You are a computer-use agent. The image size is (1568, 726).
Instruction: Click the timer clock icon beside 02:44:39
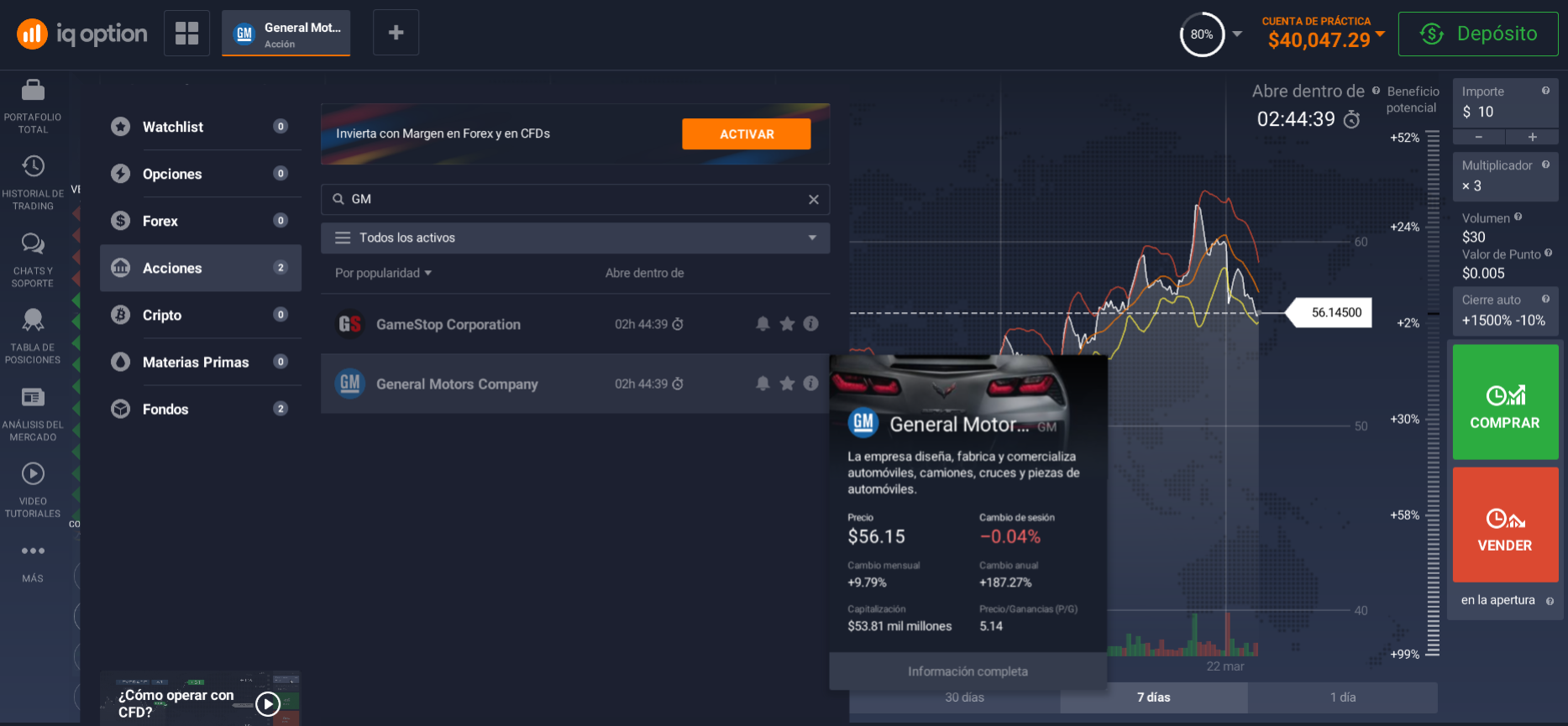(x=1351, y=119)
